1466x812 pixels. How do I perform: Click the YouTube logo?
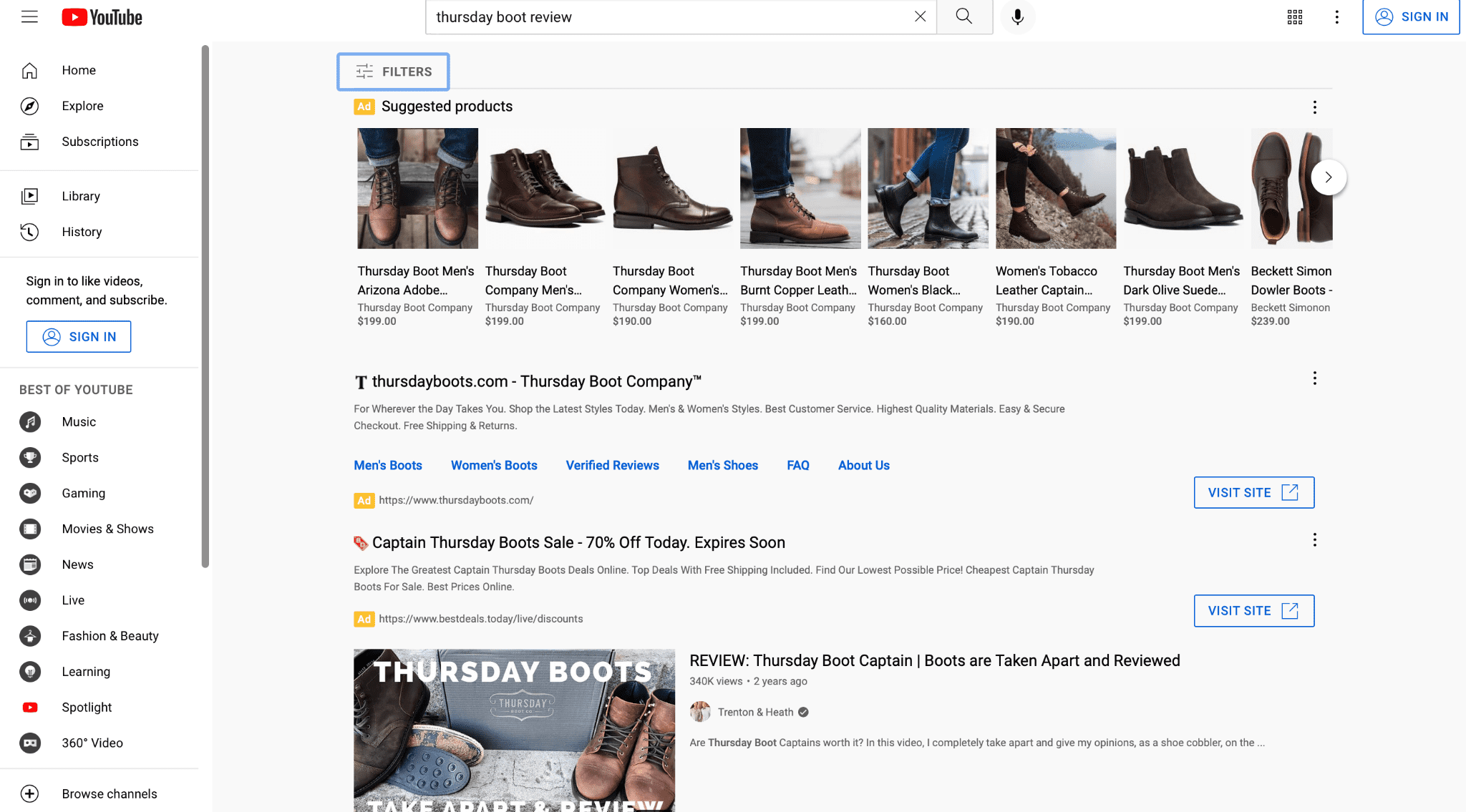[x=102, y=17]
